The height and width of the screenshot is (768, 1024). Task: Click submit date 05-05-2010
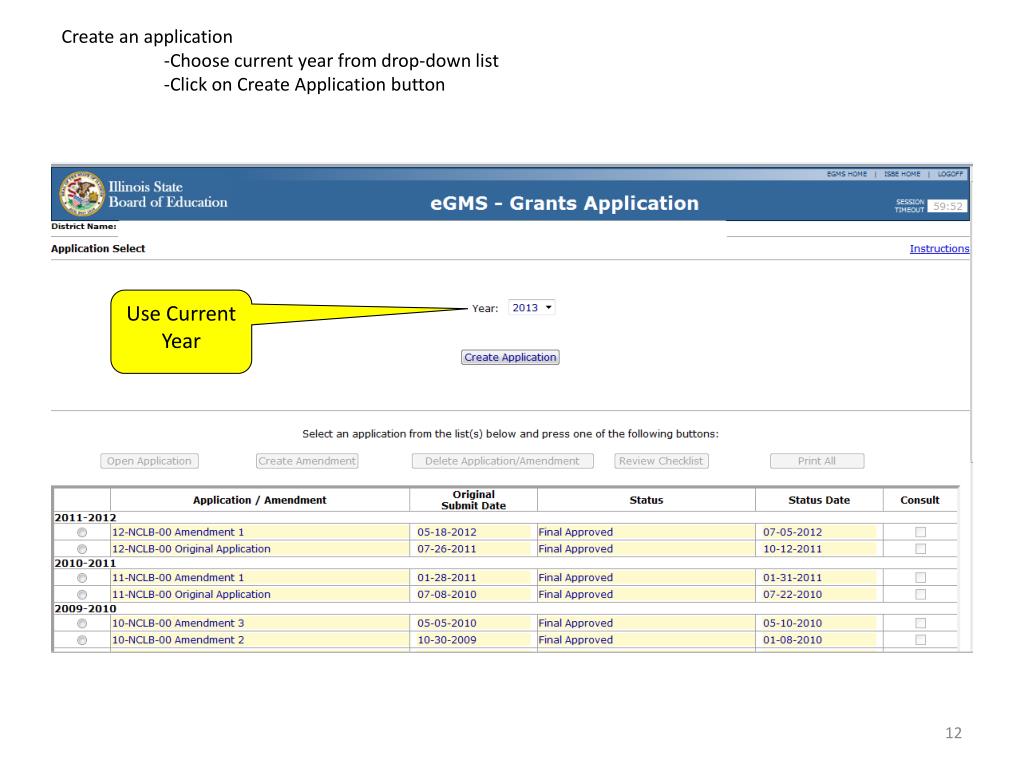pos(447,624)
